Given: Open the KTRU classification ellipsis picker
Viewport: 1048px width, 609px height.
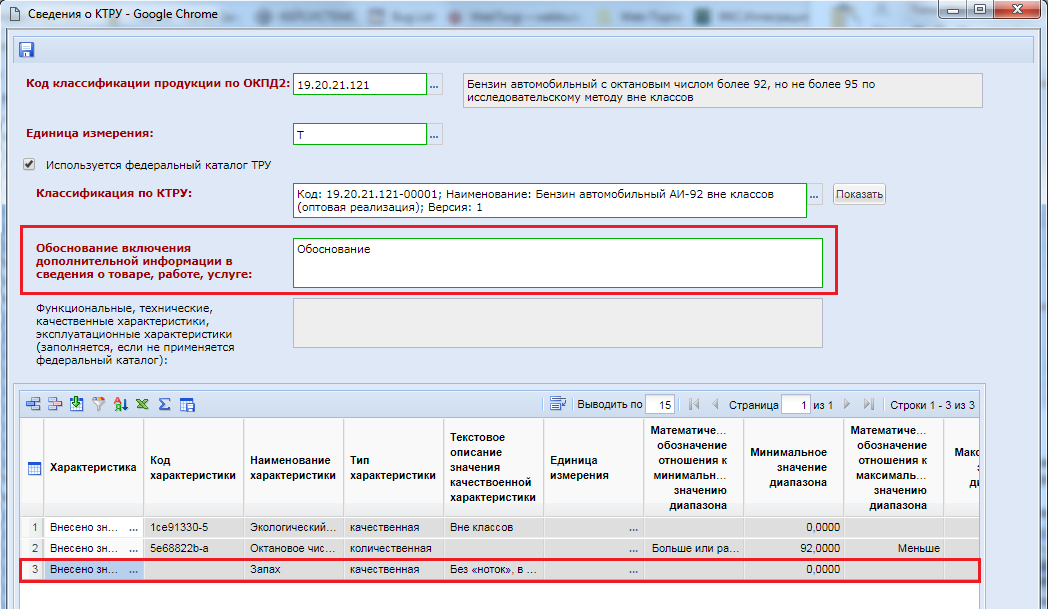Looking at the screenshot, I should [x=816, y=194].
